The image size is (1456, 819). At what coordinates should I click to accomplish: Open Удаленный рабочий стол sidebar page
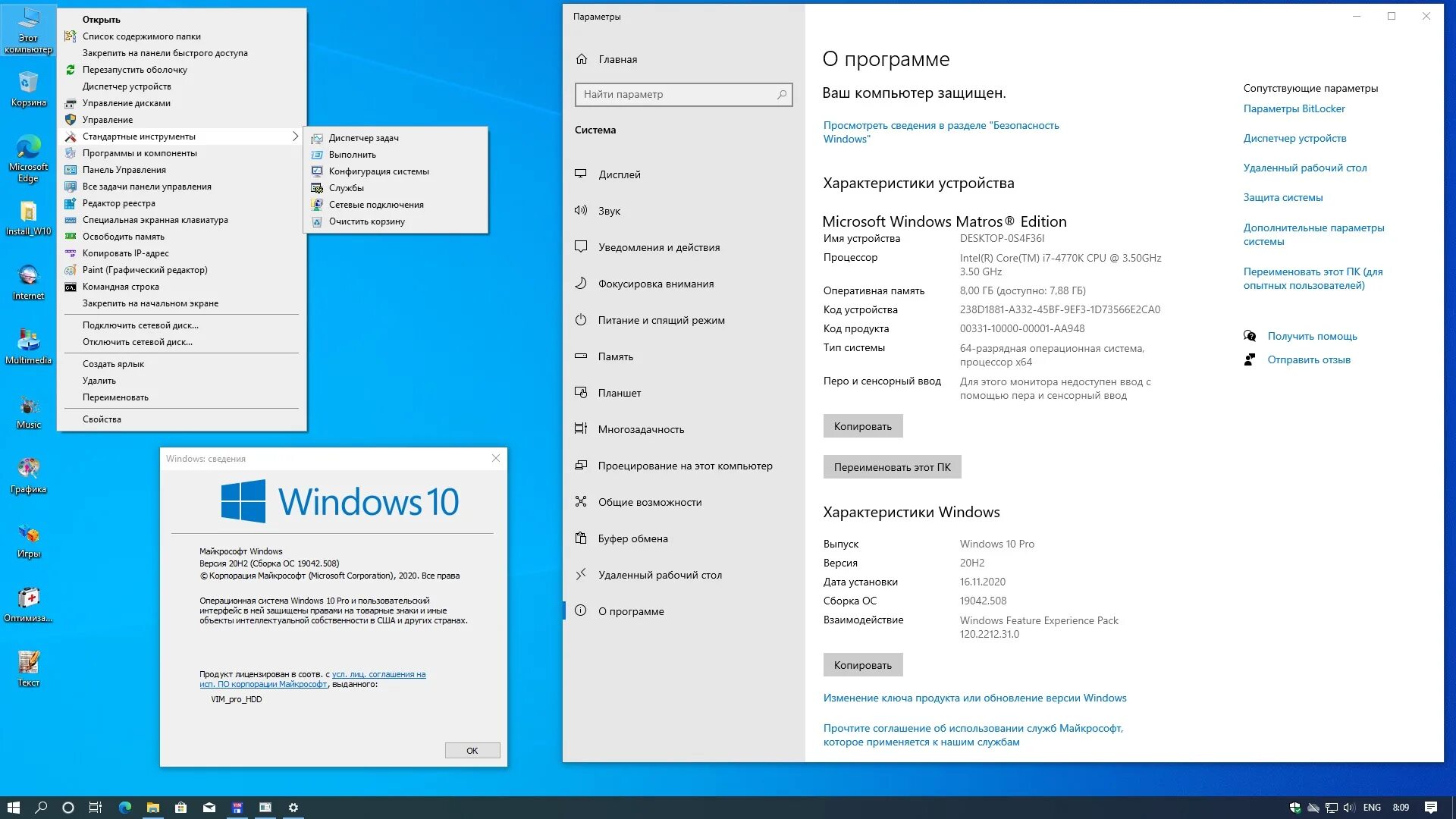click(x=683, y=575)
